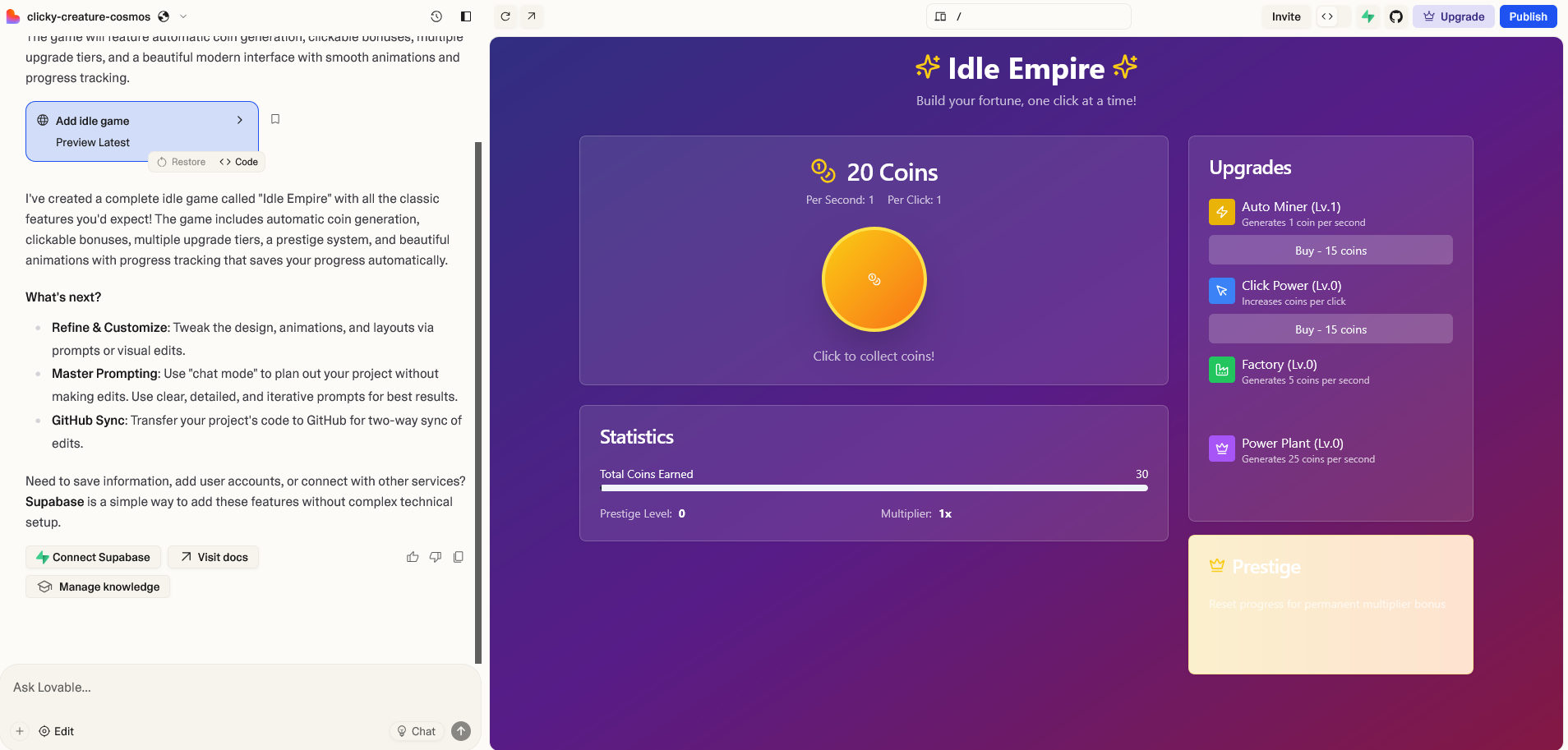Click "Multiplier: 1x" text
This screenshot has width=1568, height=750.
click(916, 513)
